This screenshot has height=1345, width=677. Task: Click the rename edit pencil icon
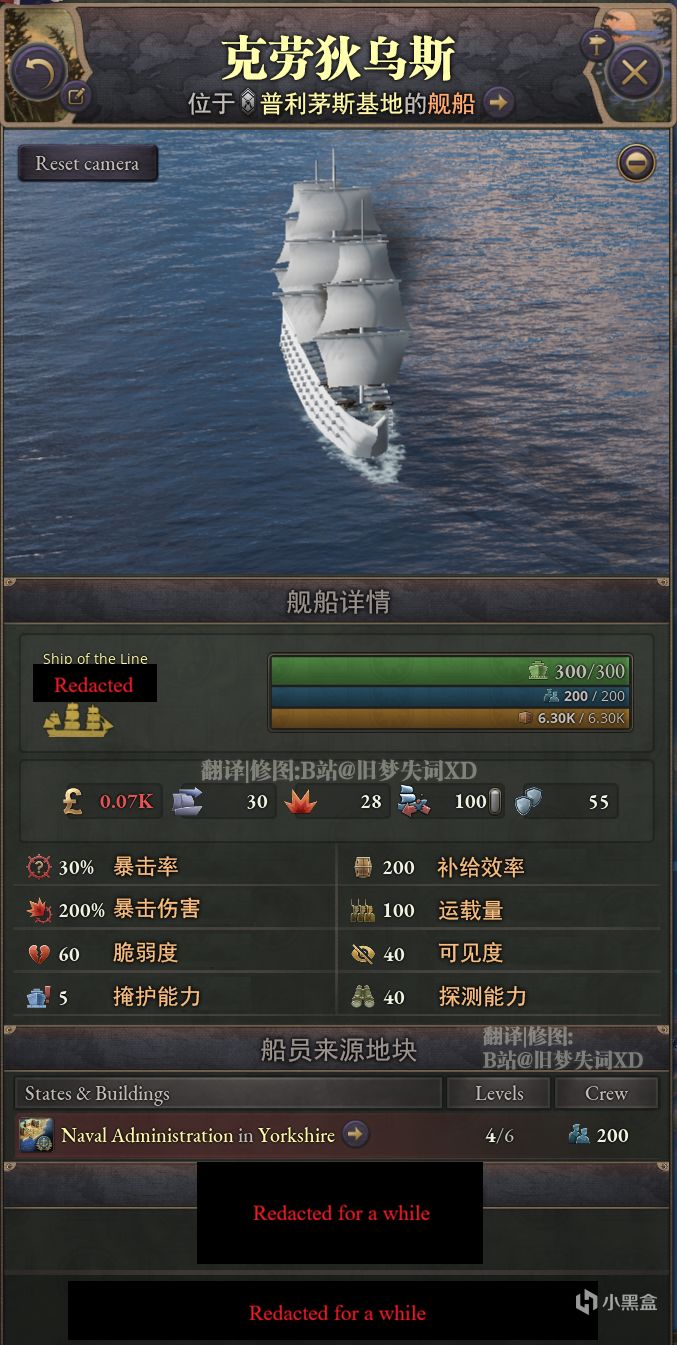click(76, 97)
